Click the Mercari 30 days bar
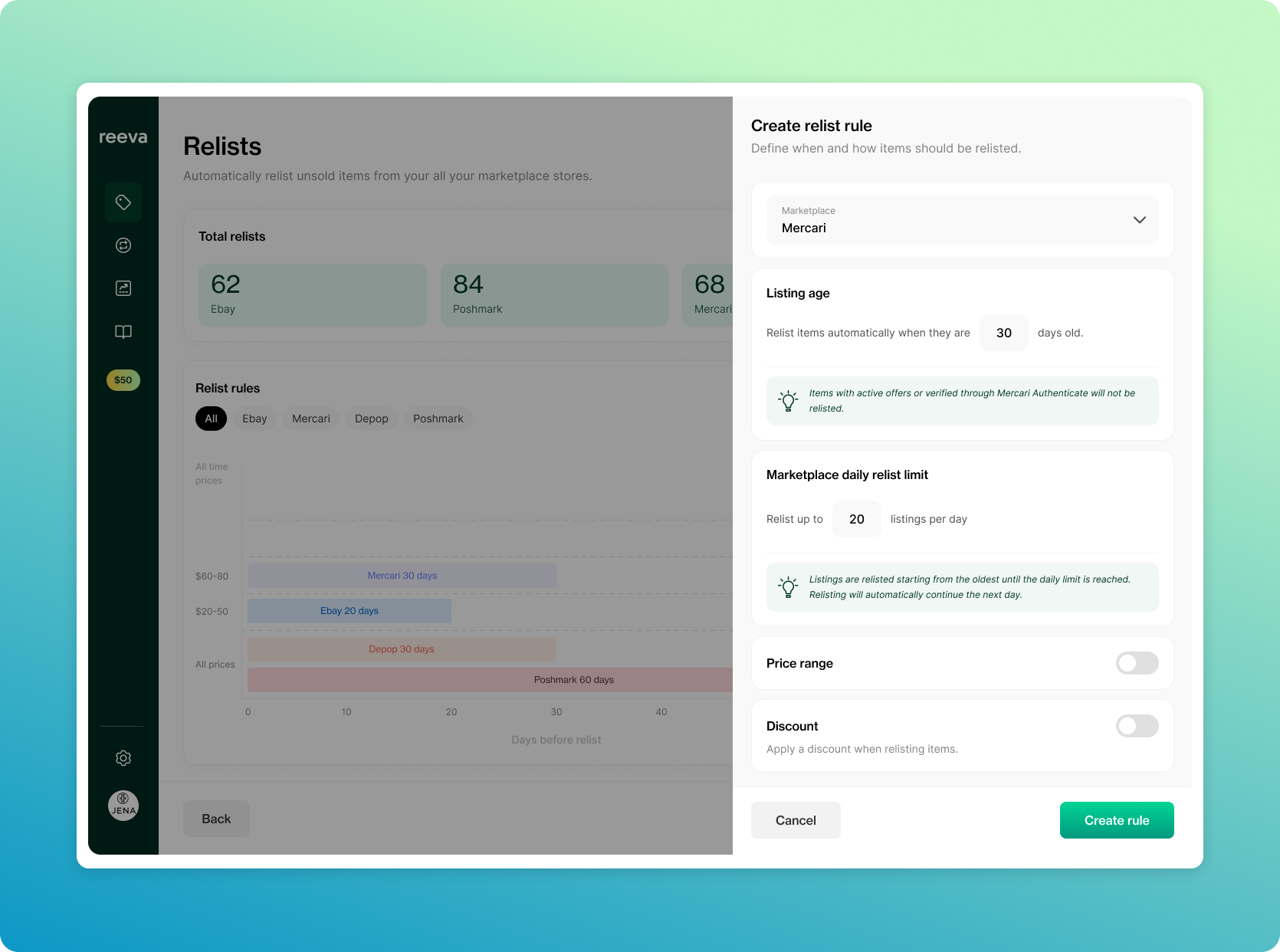1280x952 pixels. coord(402,576)
